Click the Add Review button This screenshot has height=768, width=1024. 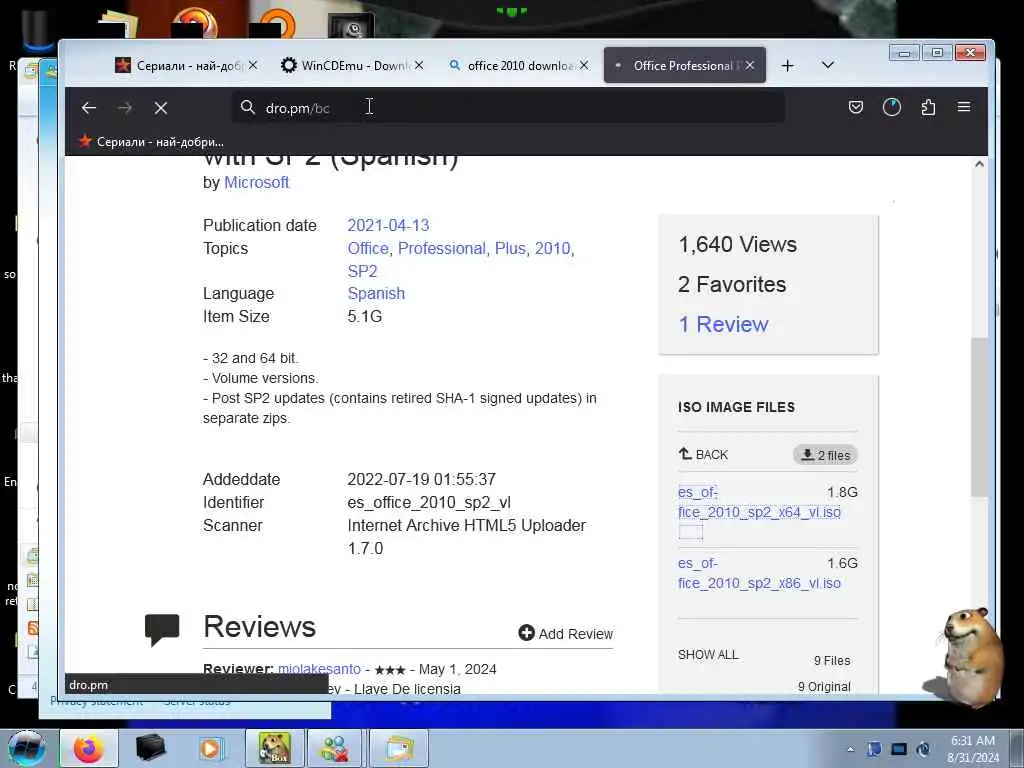566,633
